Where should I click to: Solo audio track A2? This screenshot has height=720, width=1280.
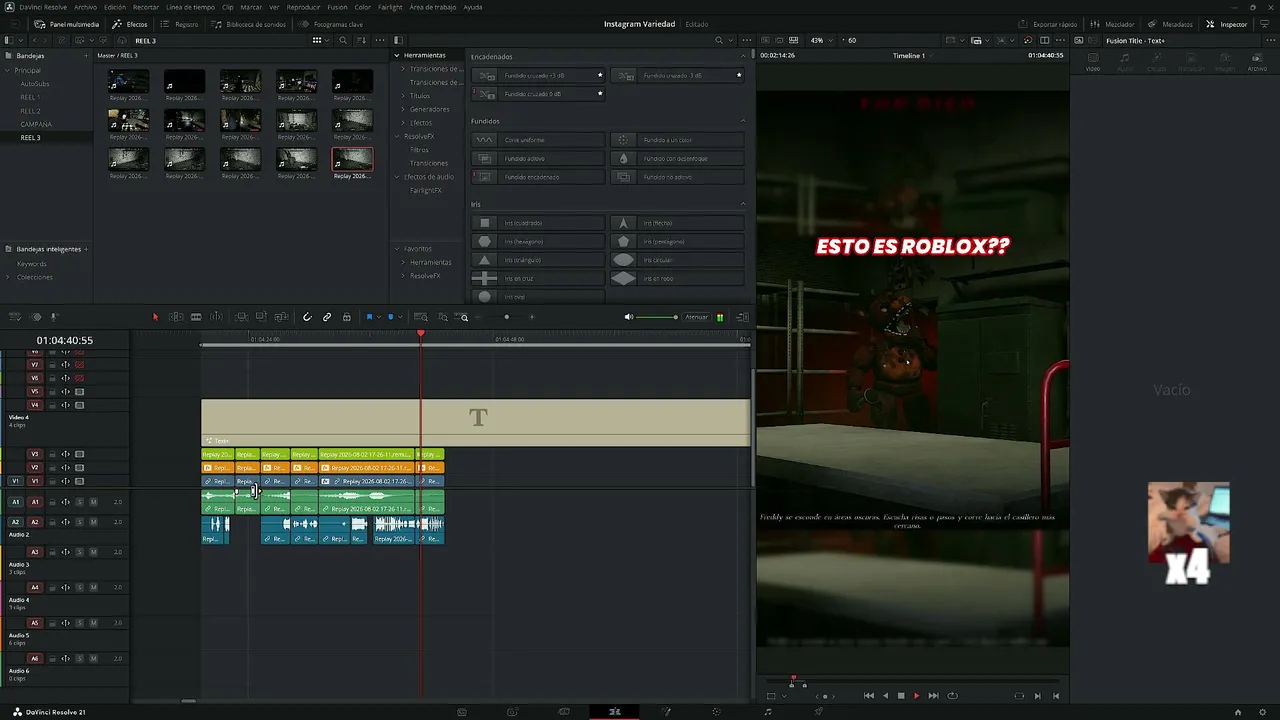[80, 522]
